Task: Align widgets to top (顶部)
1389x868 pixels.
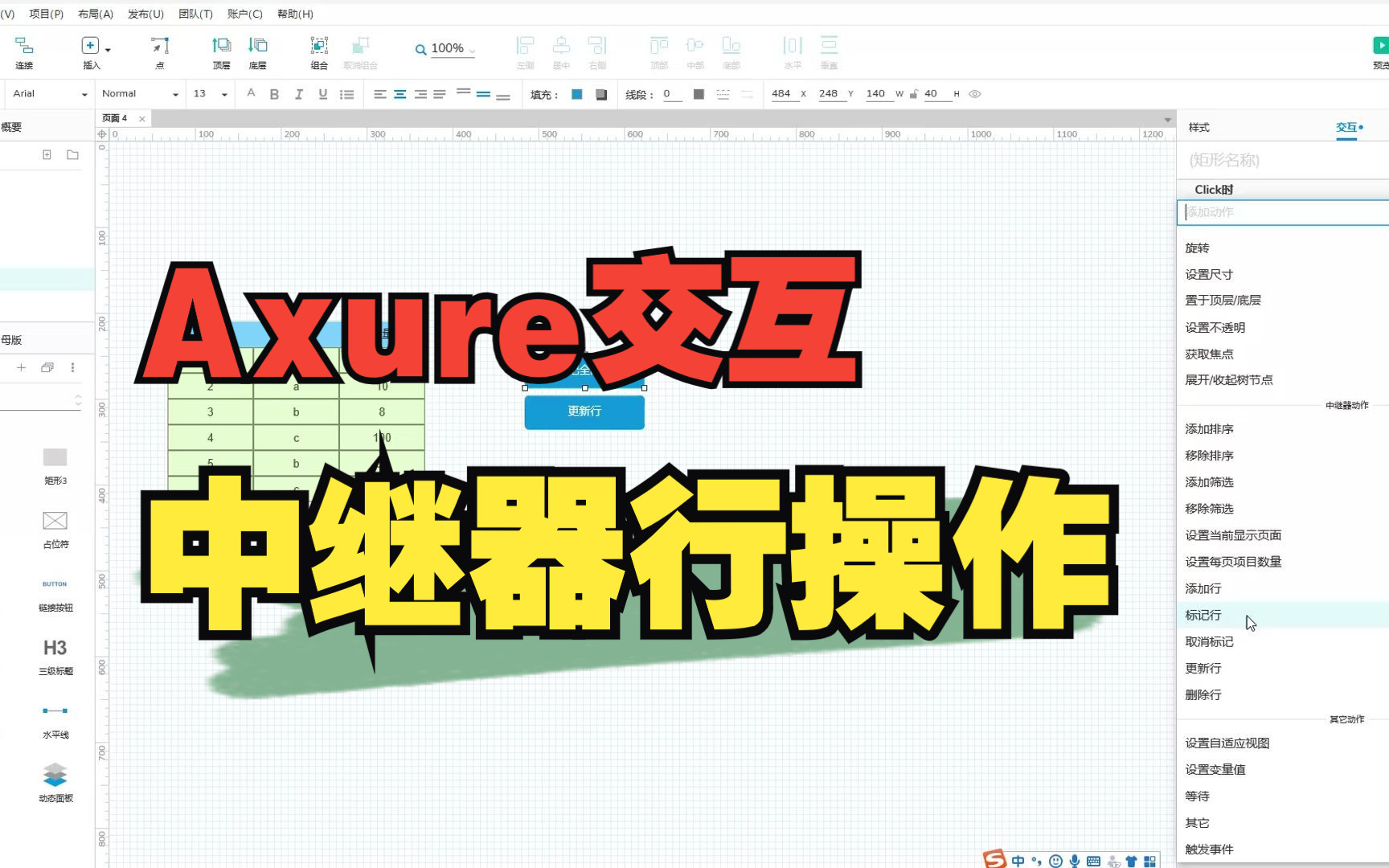Action: point(659,52)
